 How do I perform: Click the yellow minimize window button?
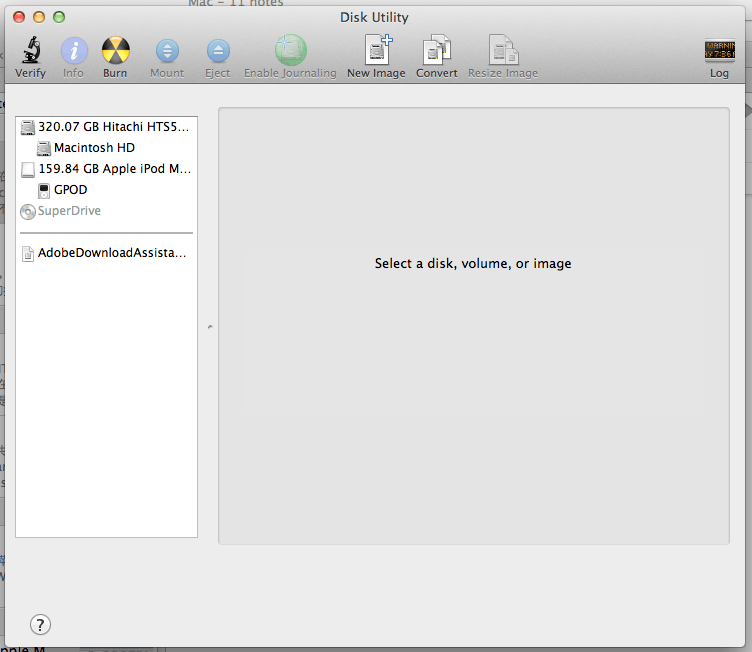39,17
